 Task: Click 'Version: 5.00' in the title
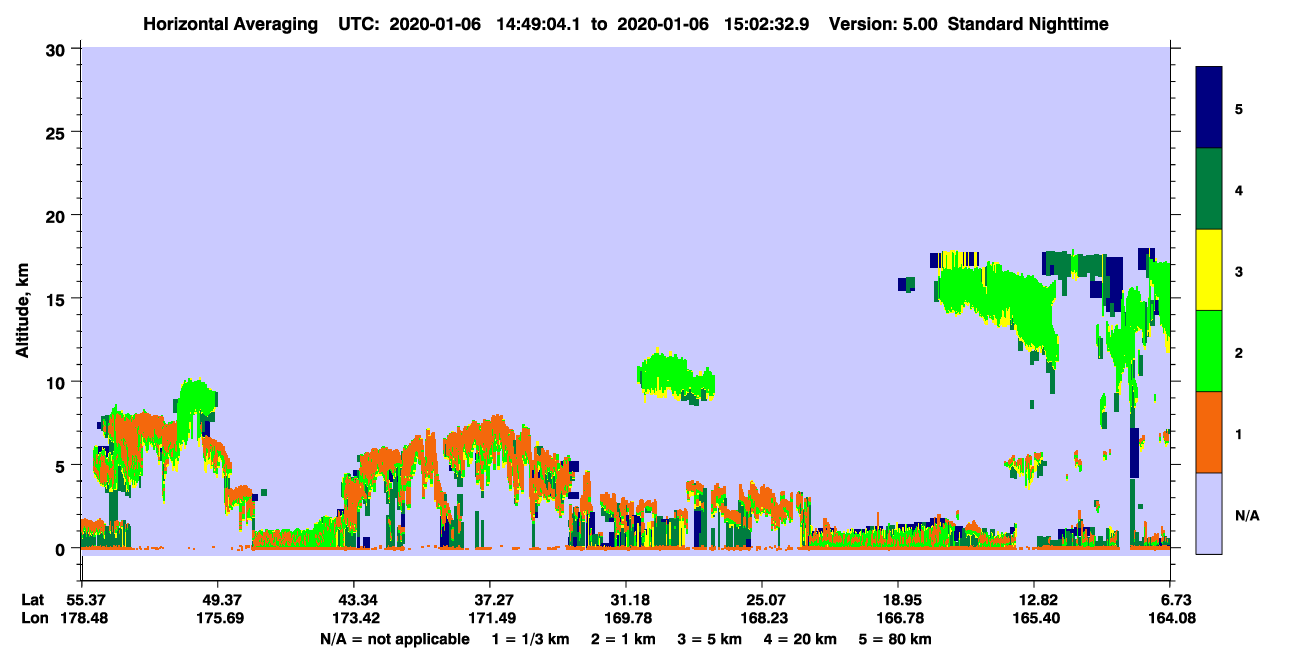pos(883,24)
